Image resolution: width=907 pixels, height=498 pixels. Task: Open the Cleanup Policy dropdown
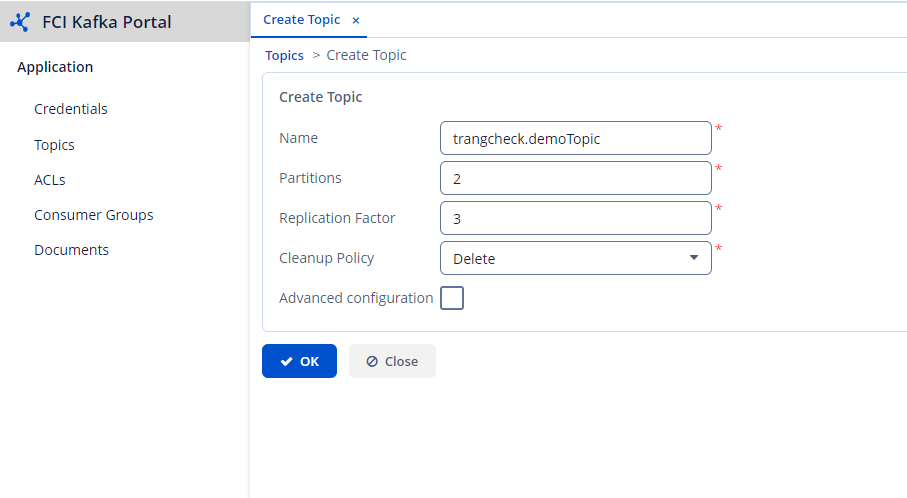point(575,258)
